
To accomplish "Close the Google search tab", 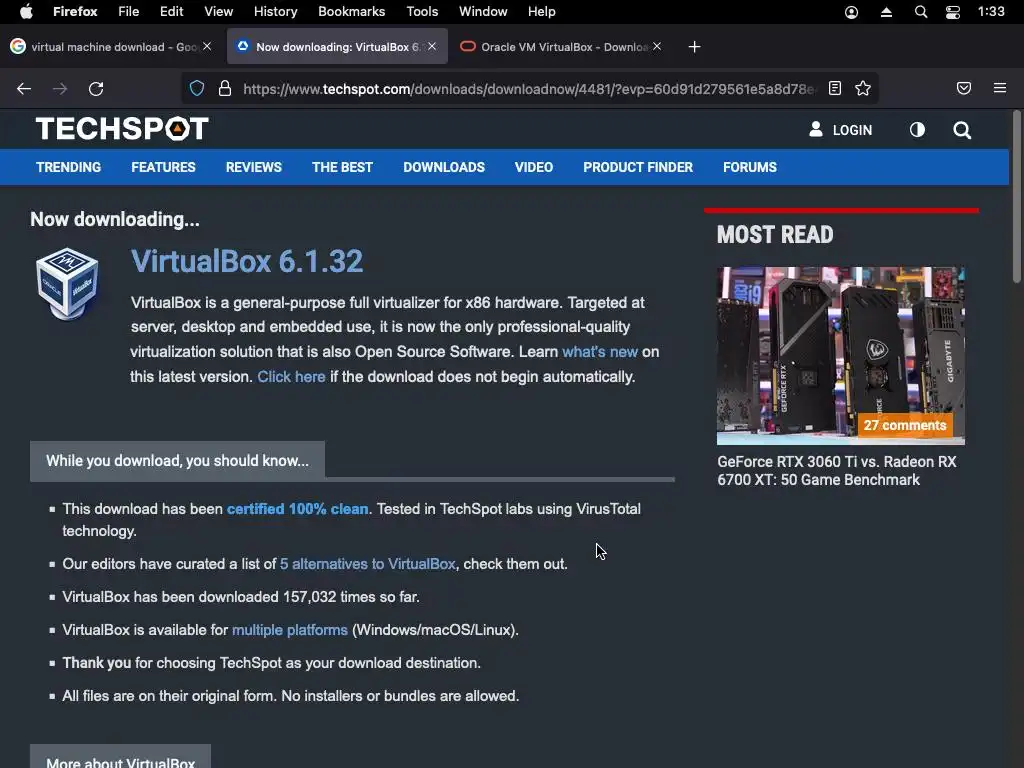I will click(x=207, y=46).
